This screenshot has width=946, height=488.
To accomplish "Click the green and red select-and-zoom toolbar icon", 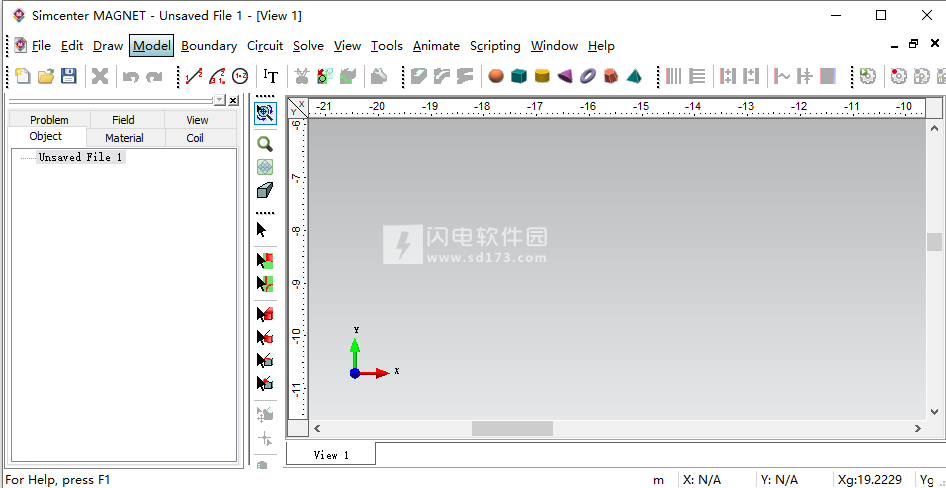I will (x=325, y=76).
